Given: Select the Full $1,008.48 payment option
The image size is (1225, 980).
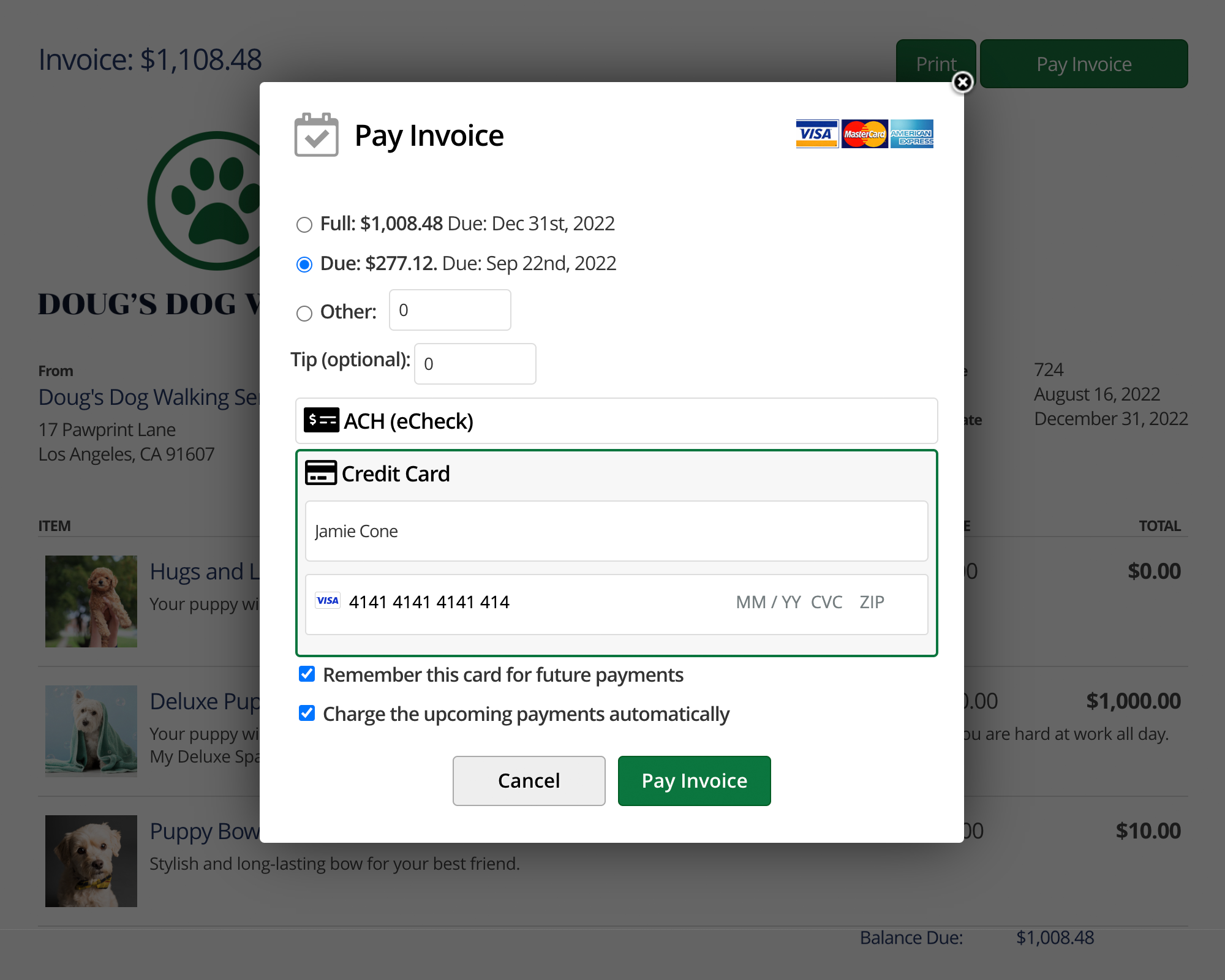Looking at the screenshot, I should click(x=304, y=225).
